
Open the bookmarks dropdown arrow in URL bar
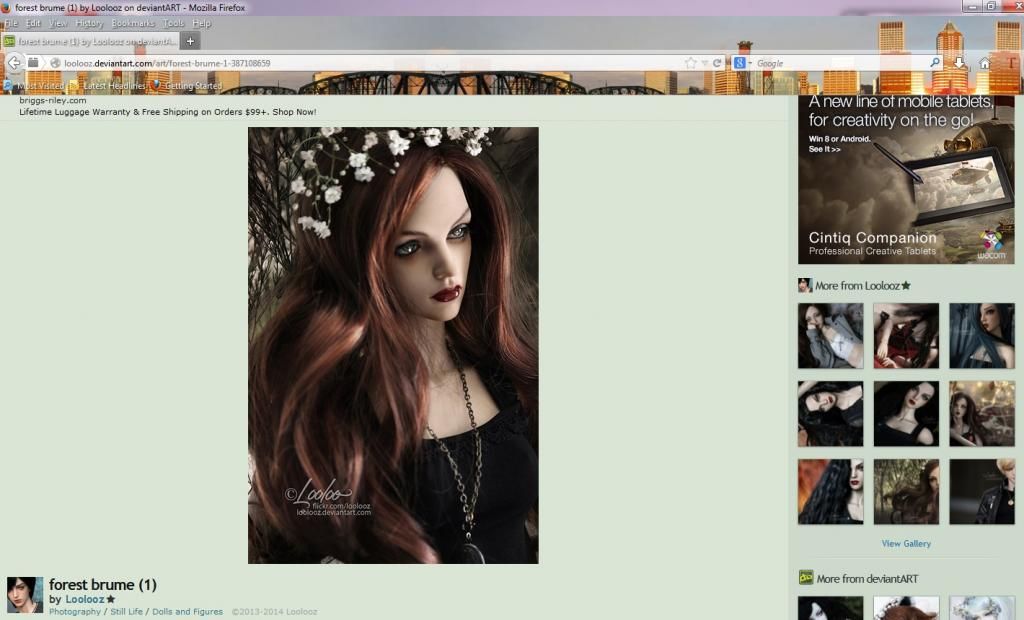click(705, 63)
